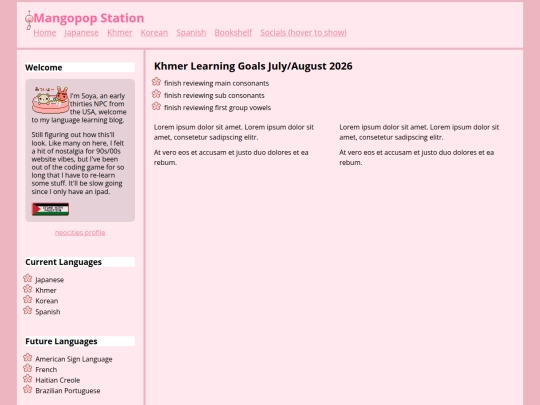Click the 'Still figuring out' paragraph

coord(78,163)
